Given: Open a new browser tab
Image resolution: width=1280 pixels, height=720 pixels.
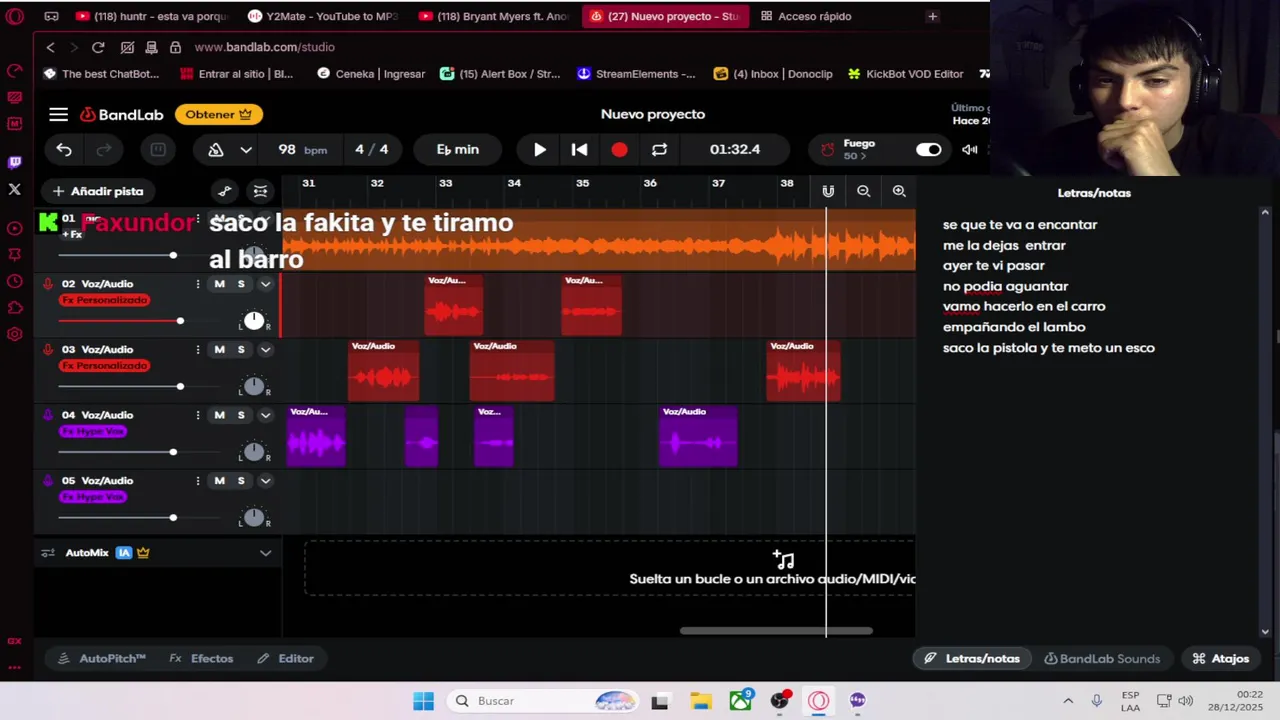Looking at the screenshot, I should click(932, 16).
